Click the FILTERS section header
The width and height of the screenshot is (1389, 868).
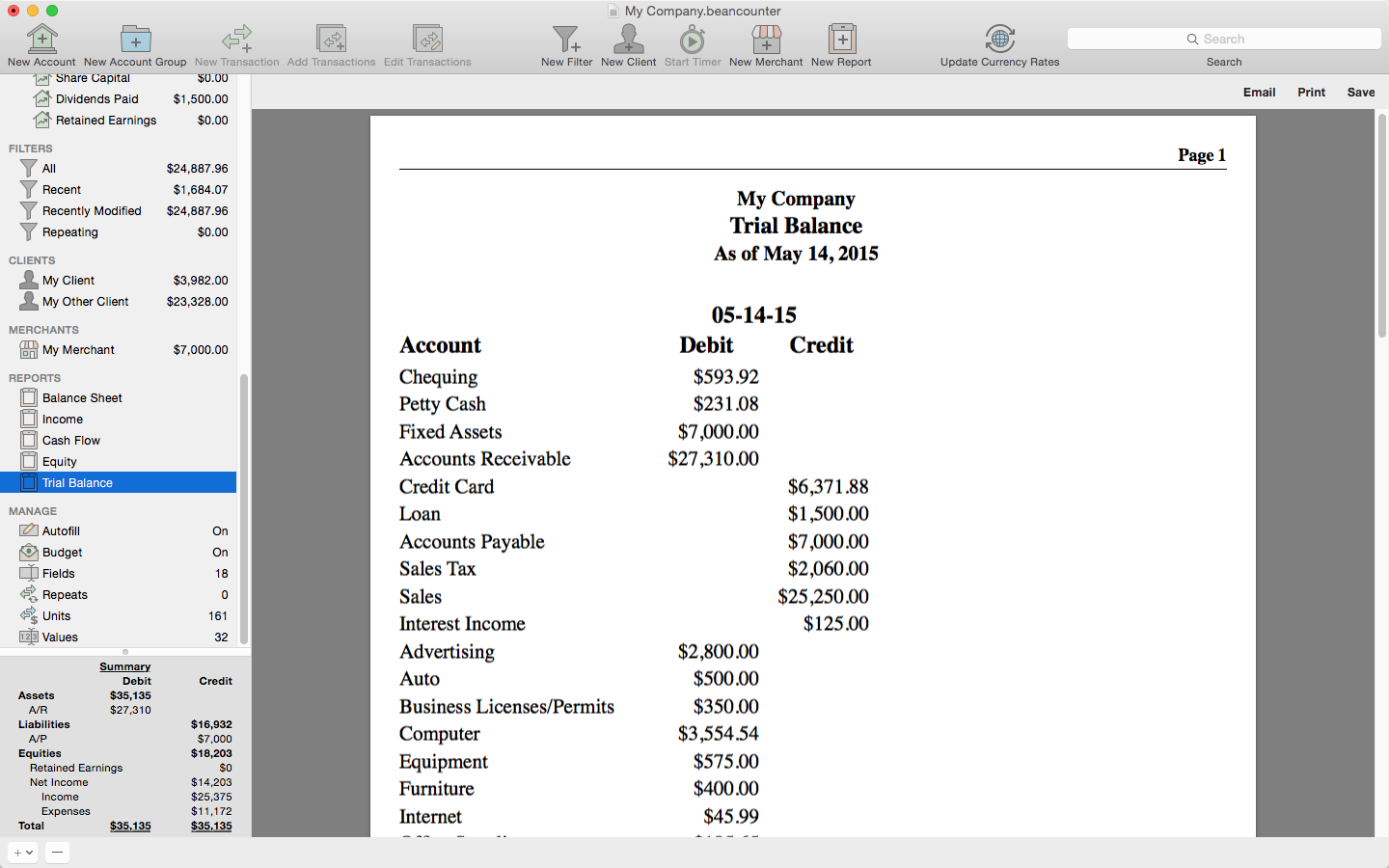(x=31, y=149)
